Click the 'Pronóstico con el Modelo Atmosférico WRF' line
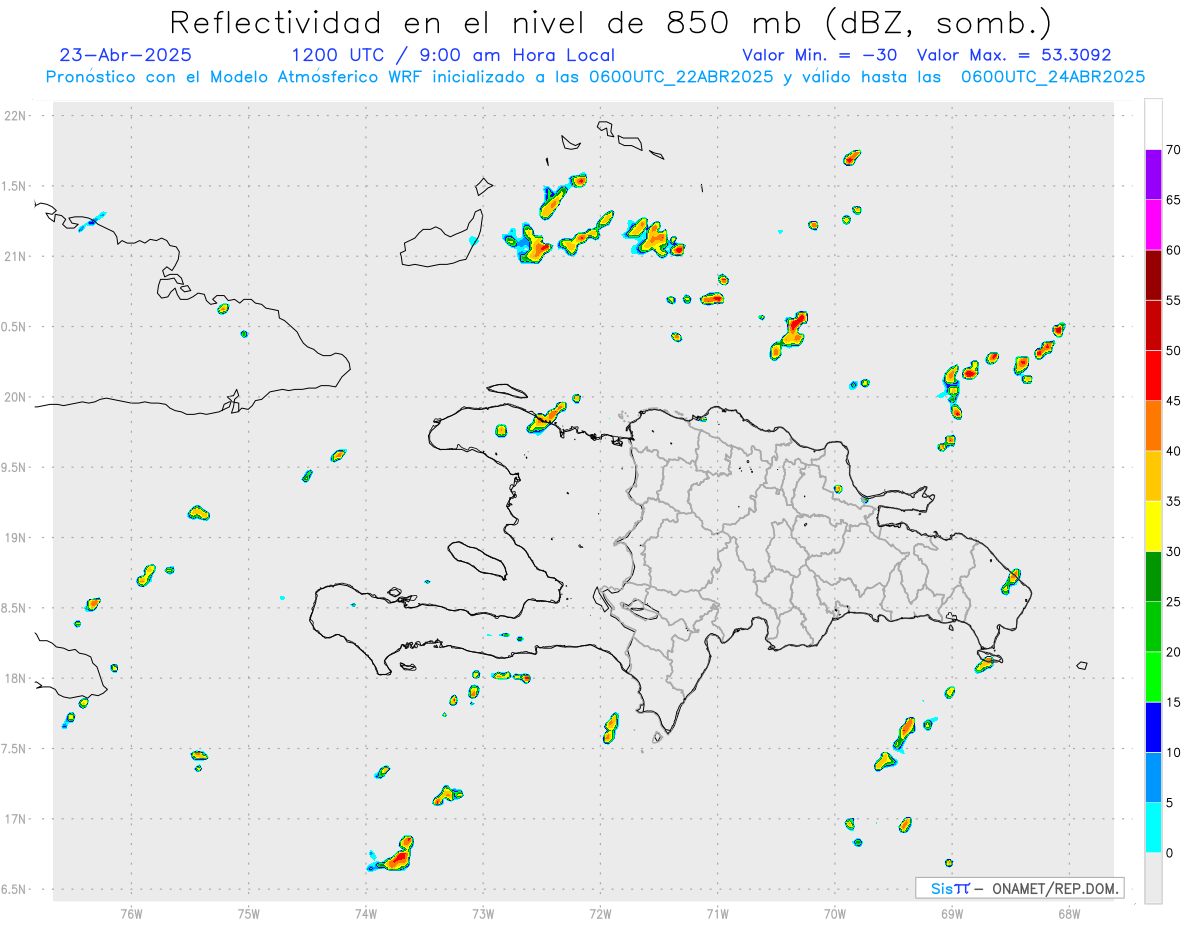This screenshot has height=927, width=1200. click(594, 77)
